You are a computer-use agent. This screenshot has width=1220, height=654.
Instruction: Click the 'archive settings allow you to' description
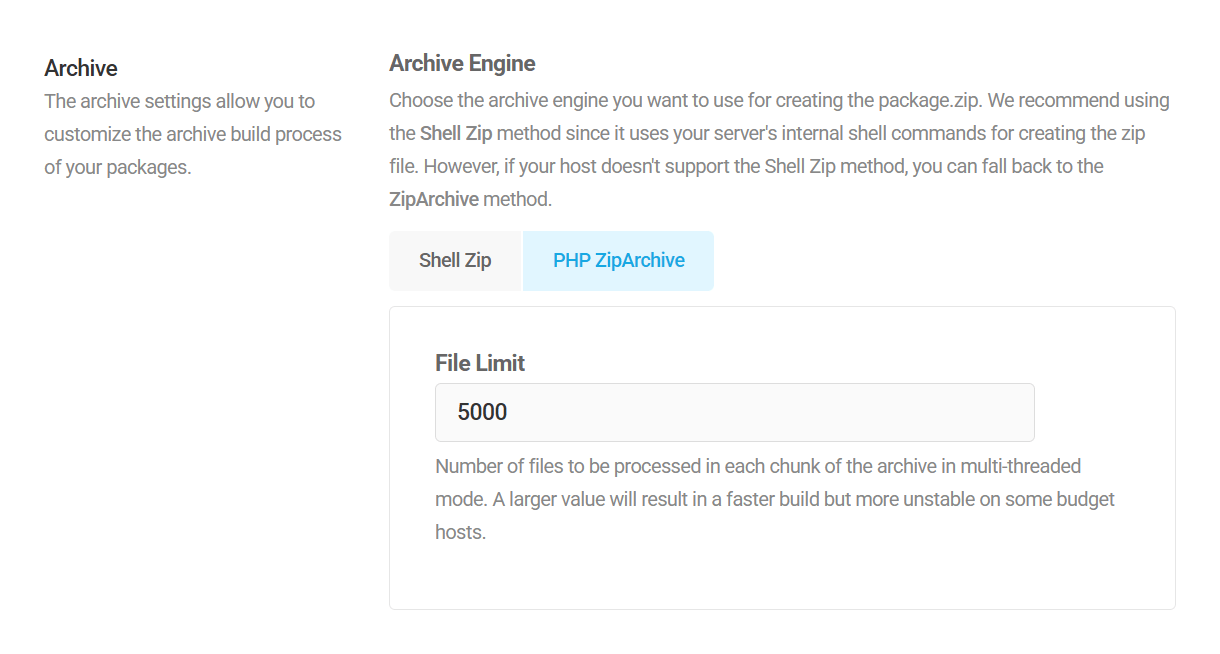(180, 101)
